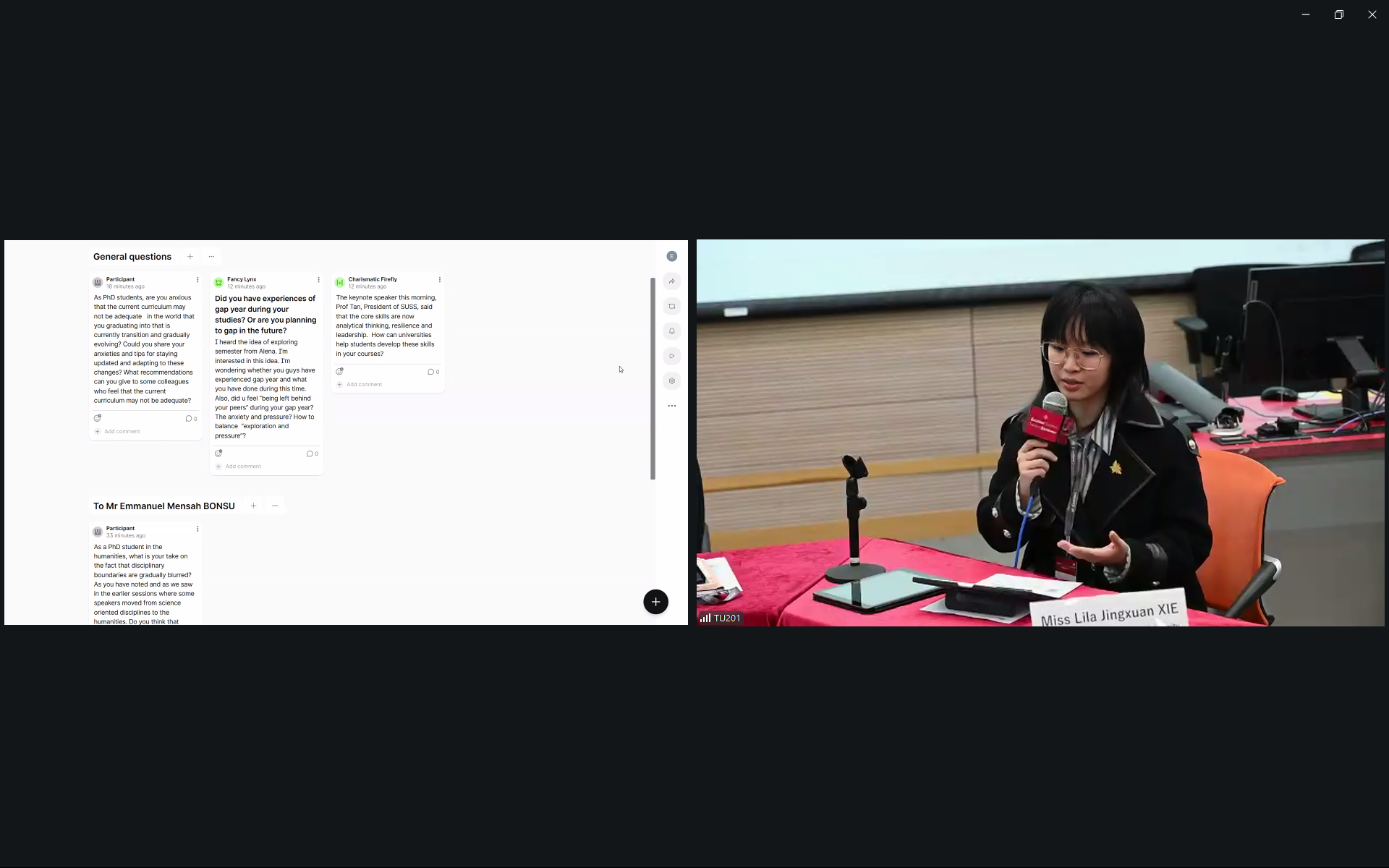Click the floating plus button to add a post
Screen dimensions: 1389x868
(655, 601)
